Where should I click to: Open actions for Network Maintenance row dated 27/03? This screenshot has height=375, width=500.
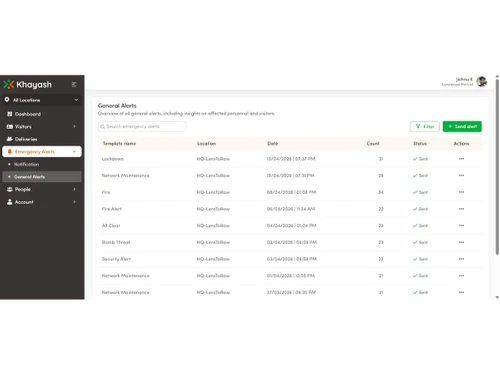coord(461,292)
